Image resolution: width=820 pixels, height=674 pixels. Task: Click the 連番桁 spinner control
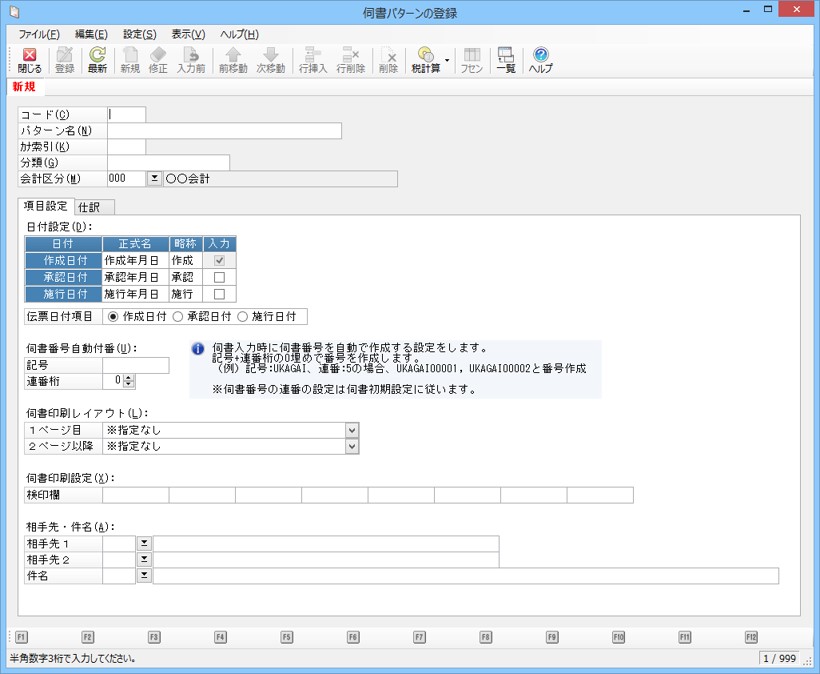[x=129, y=381]
